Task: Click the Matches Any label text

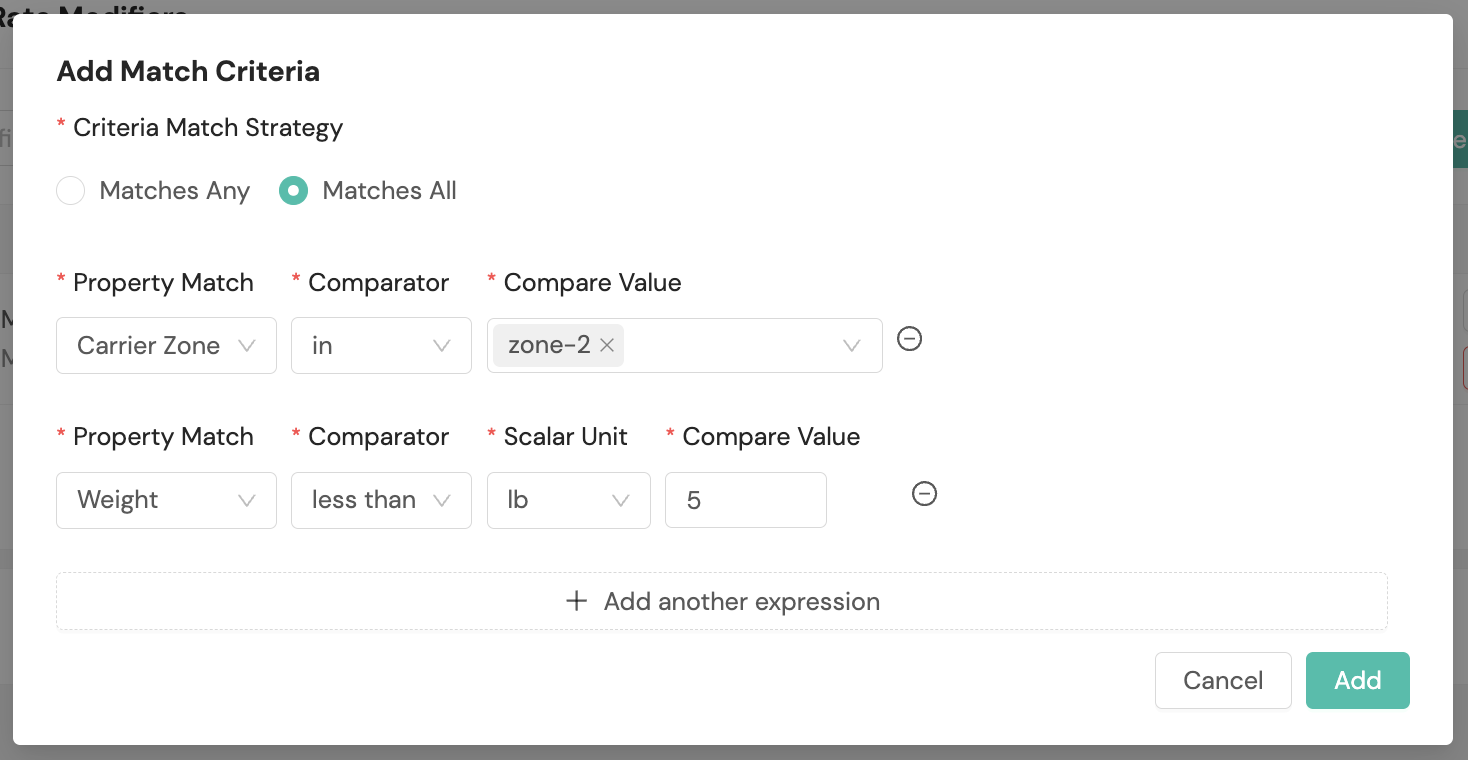Action: tap(174, 190)
